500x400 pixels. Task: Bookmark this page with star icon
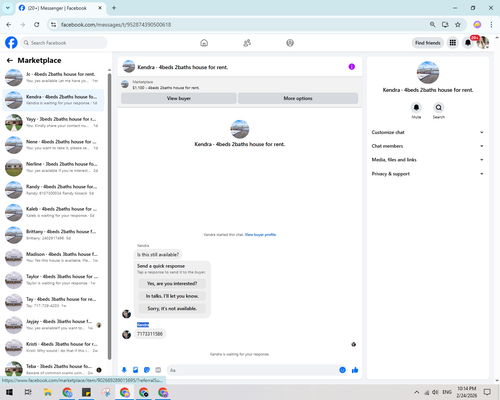458,24
